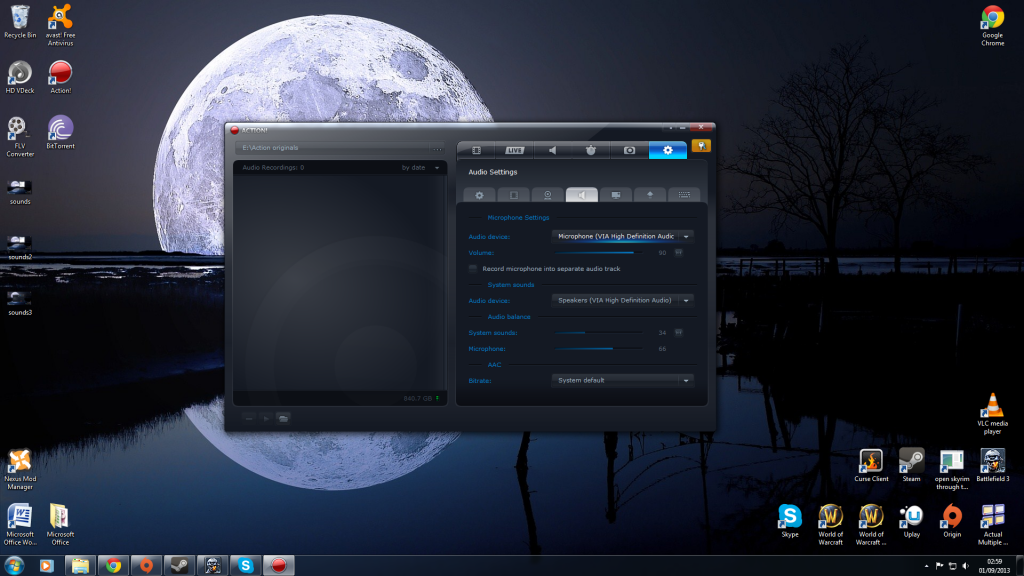Open the Windows Start menu
Screen dimensions: 1024x576
(x=14, y=566)
